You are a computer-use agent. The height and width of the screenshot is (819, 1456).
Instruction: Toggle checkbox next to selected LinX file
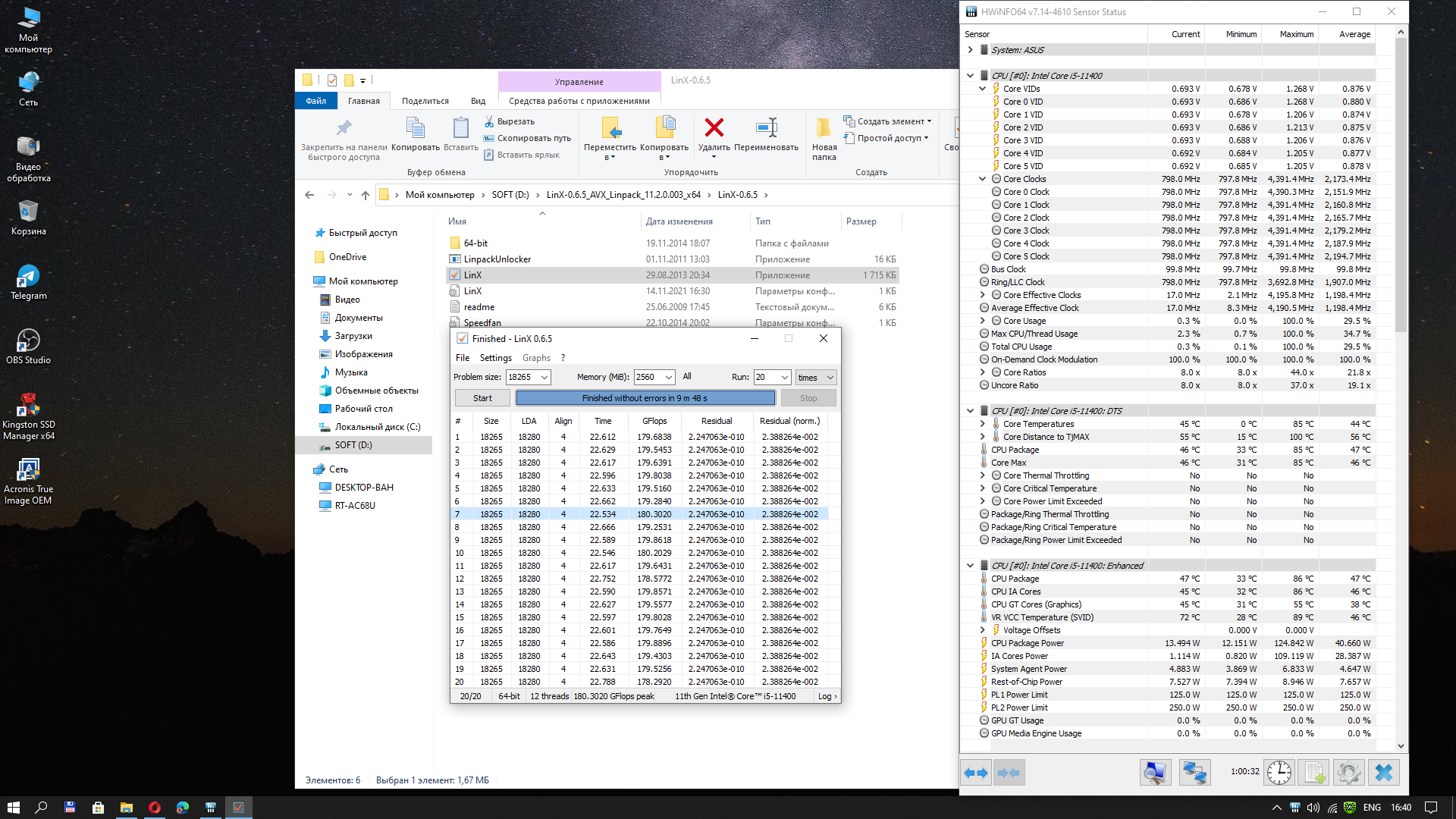click(455, 275)
